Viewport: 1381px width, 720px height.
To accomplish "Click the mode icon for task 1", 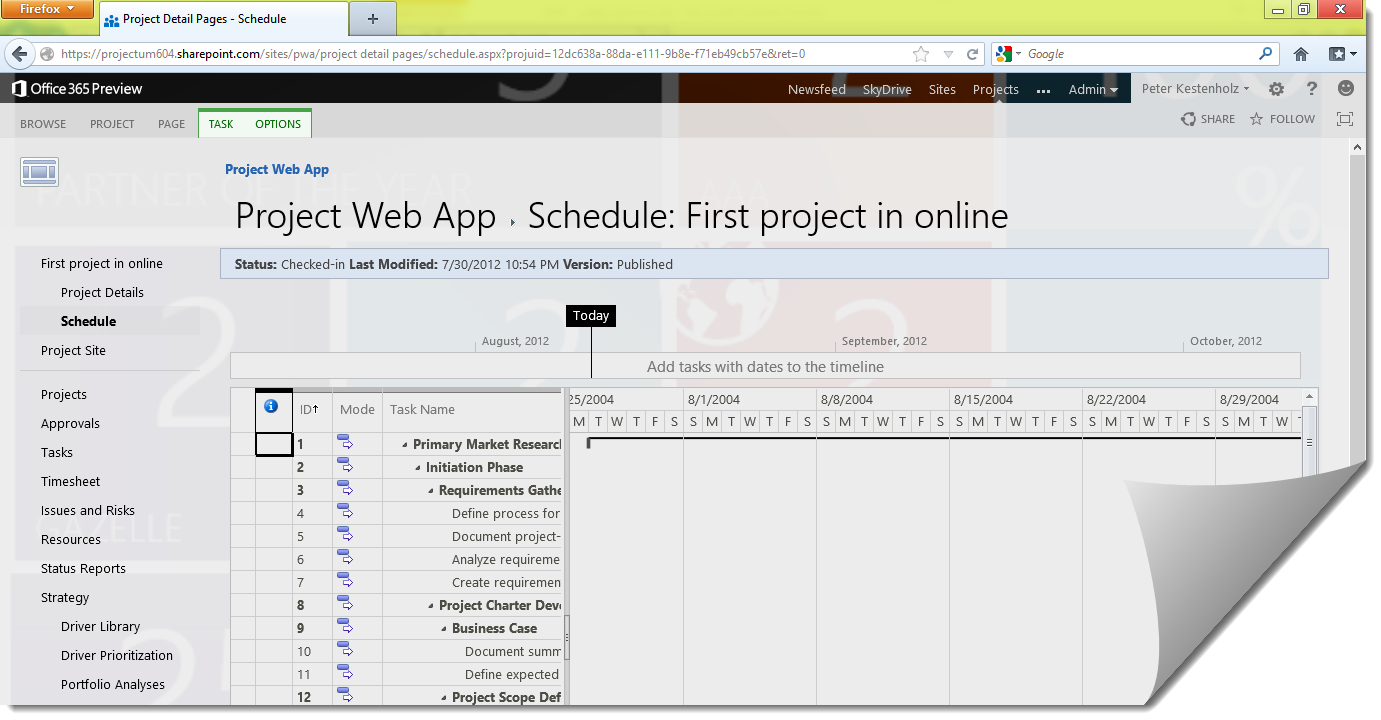I will (x=345, y=443).
